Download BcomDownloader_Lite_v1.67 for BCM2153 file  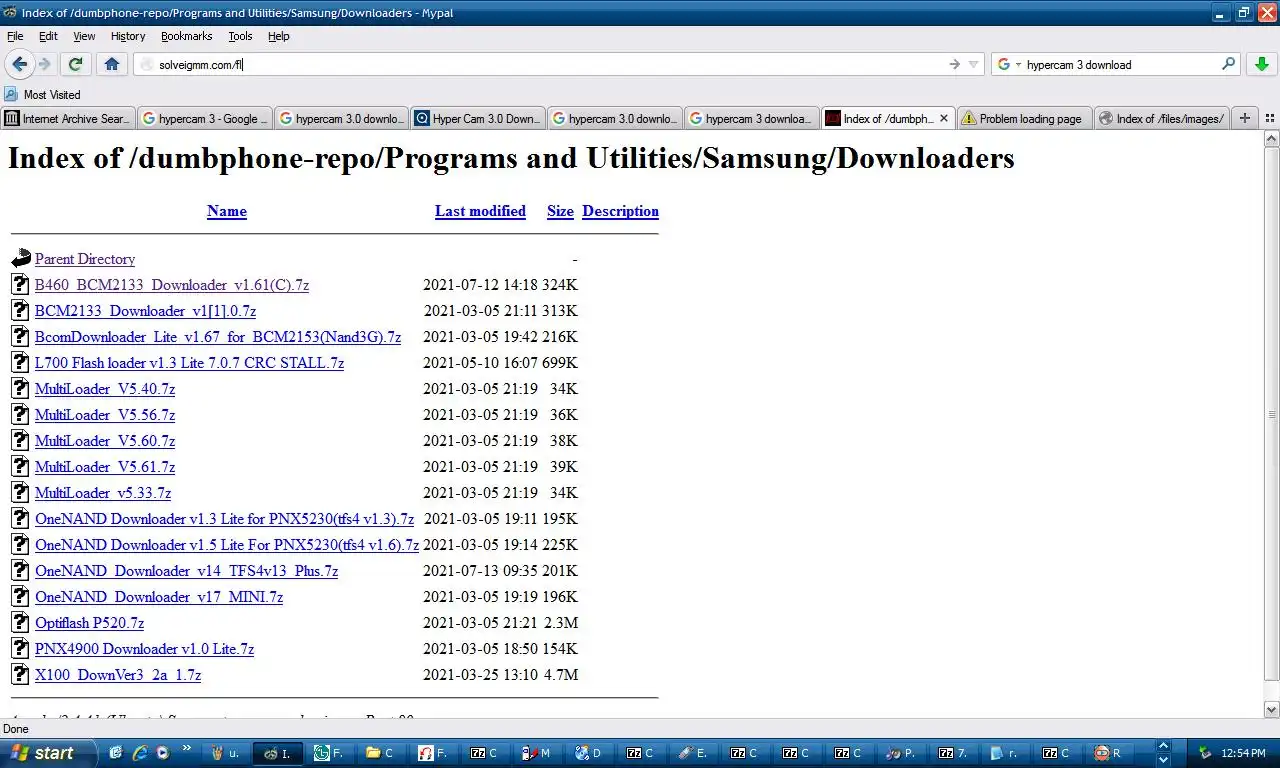(218, 337)
